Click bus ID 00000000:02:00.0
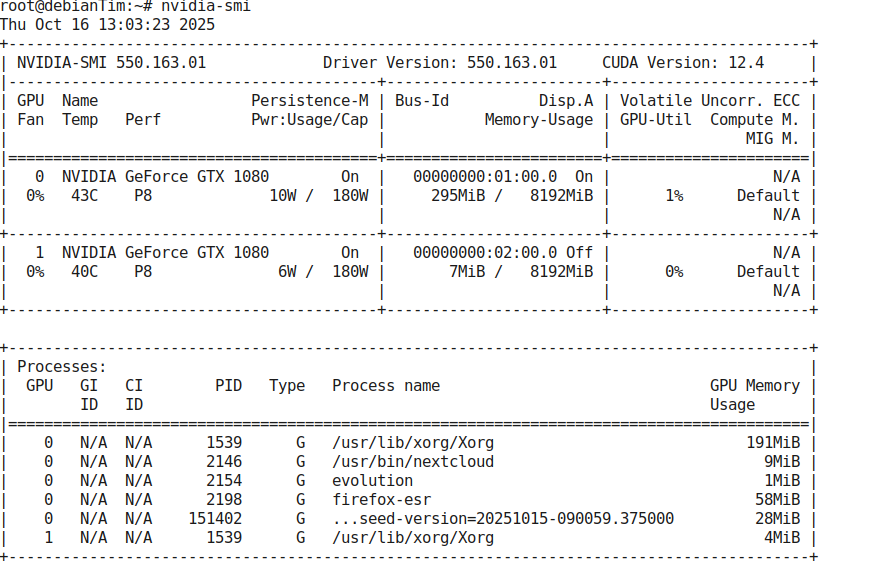Viewport: 892px width, 566px height. coord(485,252)
